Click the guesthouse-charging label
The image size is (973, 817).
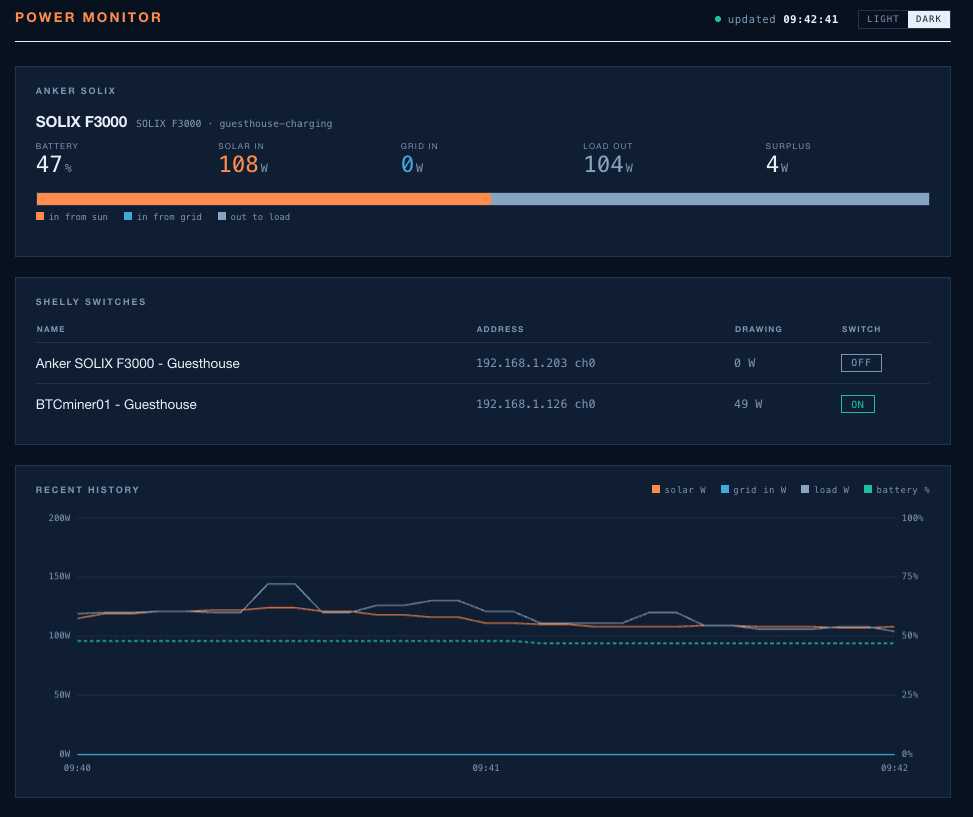point(276,123)
